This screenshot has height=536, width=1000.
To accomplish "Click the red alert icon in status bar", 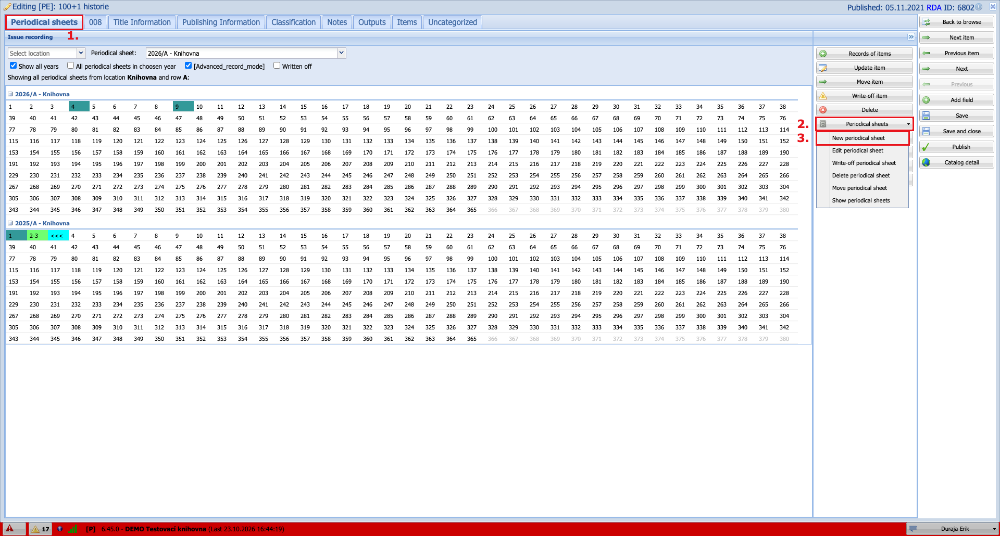I will (10, 529).
